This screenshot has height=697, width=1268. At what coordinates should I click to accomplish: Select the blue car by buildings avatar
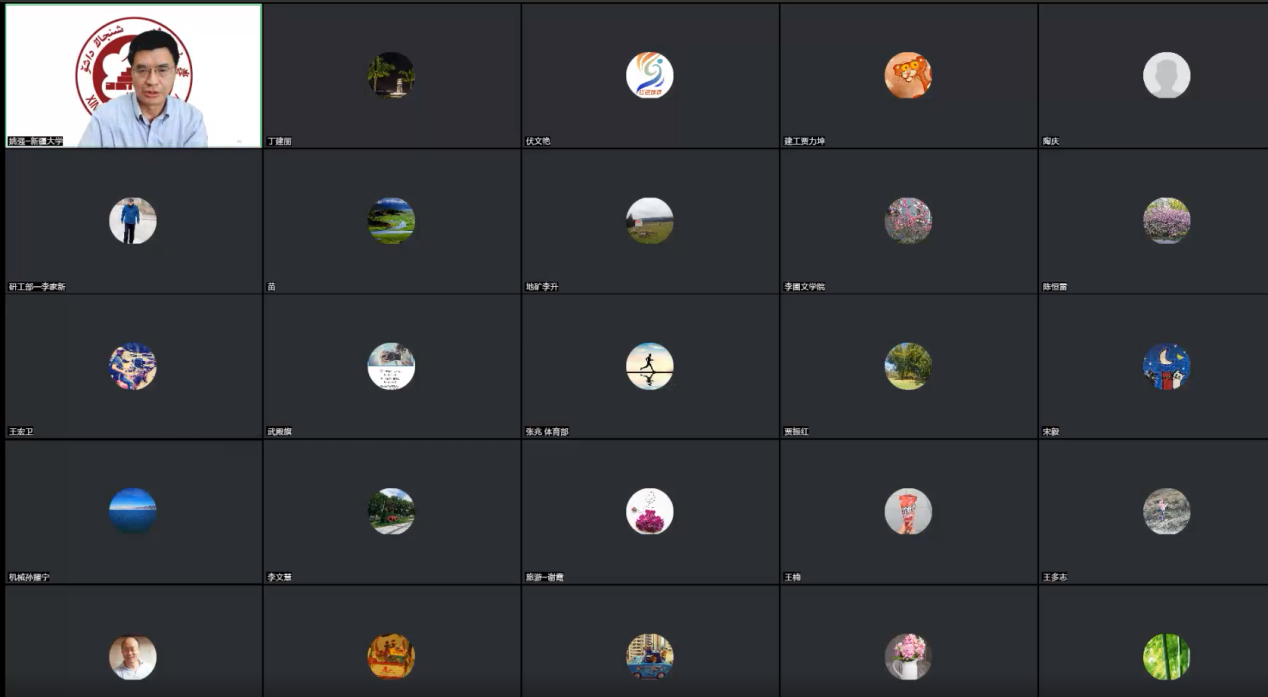pyautogui.click(x=650, y=657)
